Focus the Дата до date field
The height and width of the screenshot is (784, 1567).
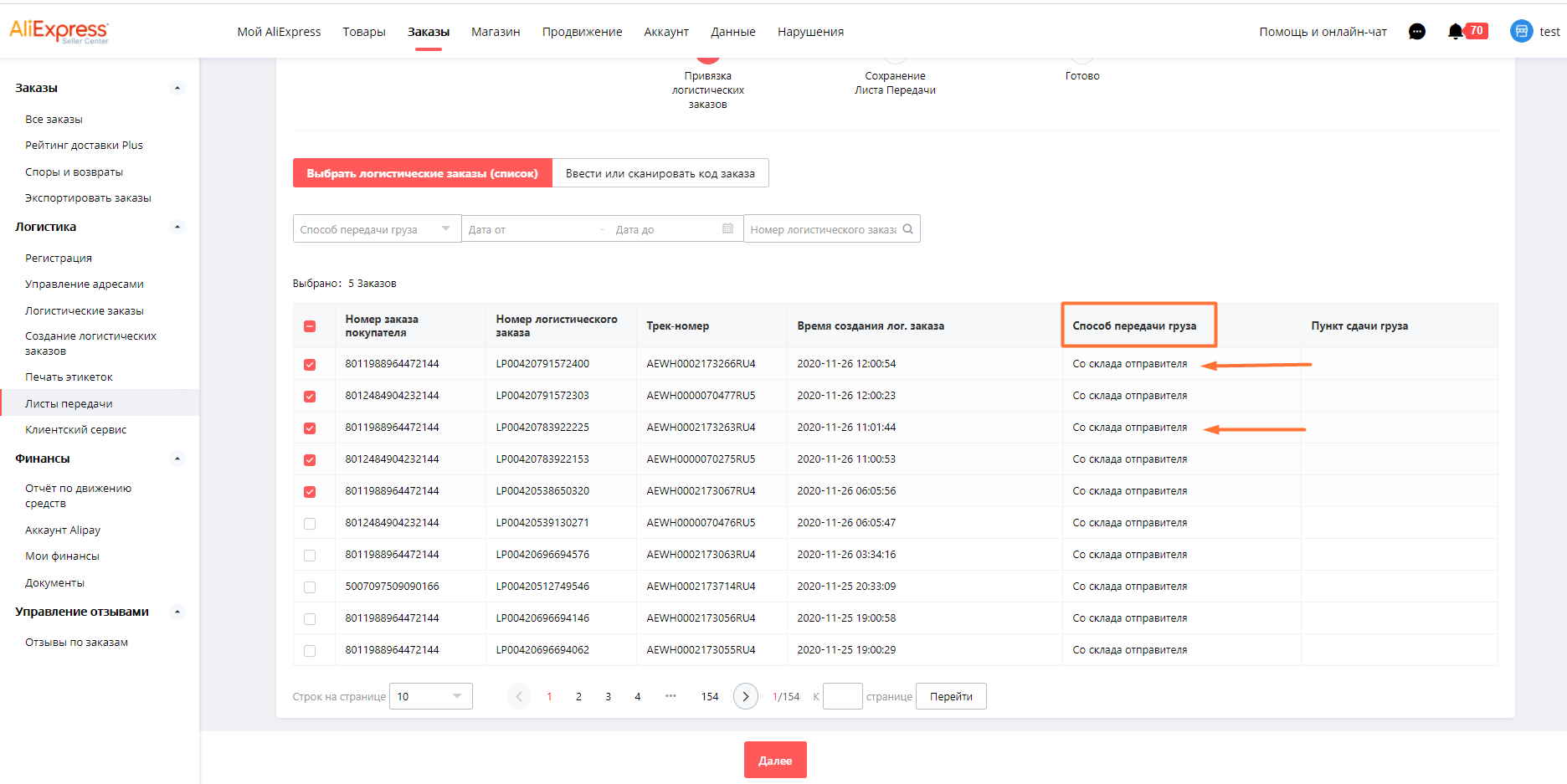click(x=665, y=228)
